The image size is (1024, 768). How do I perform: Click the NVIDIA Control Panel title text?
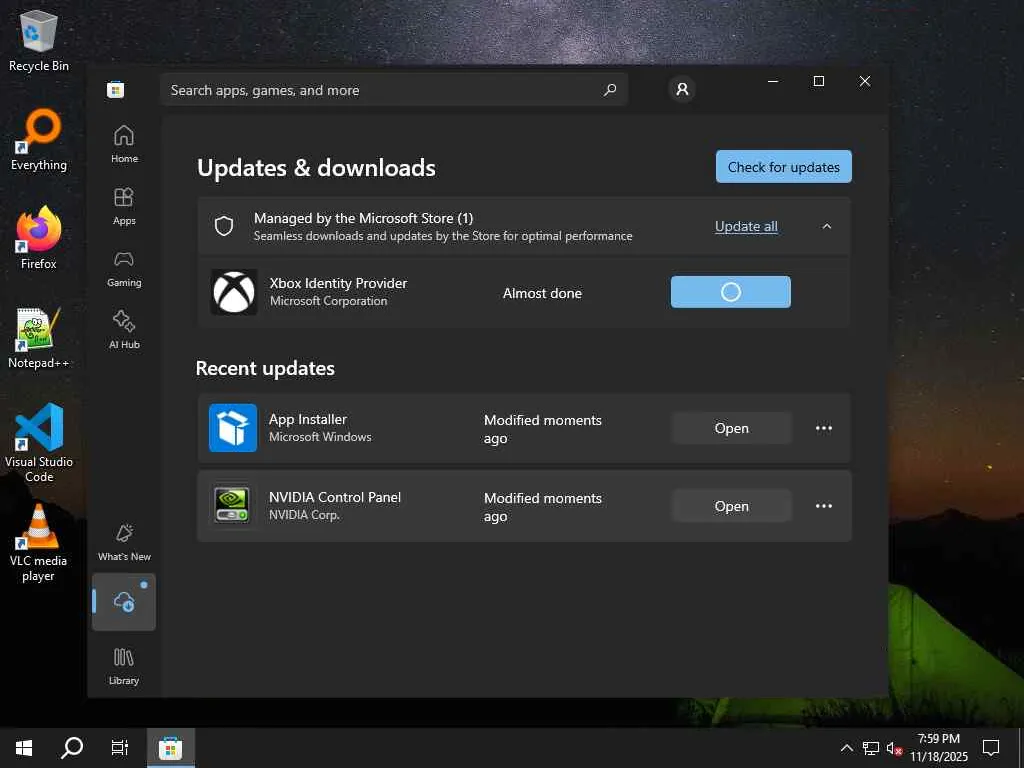tap(335, 497)
